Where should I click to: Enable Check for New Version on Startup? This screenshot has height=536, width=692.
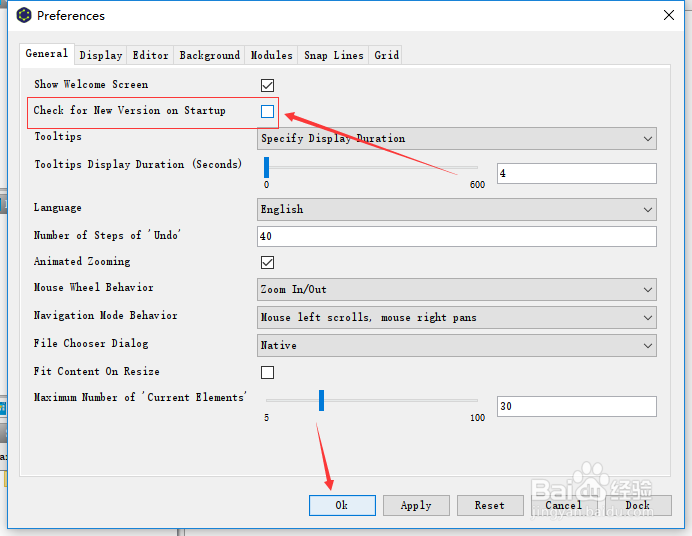(x=267, y=111)
